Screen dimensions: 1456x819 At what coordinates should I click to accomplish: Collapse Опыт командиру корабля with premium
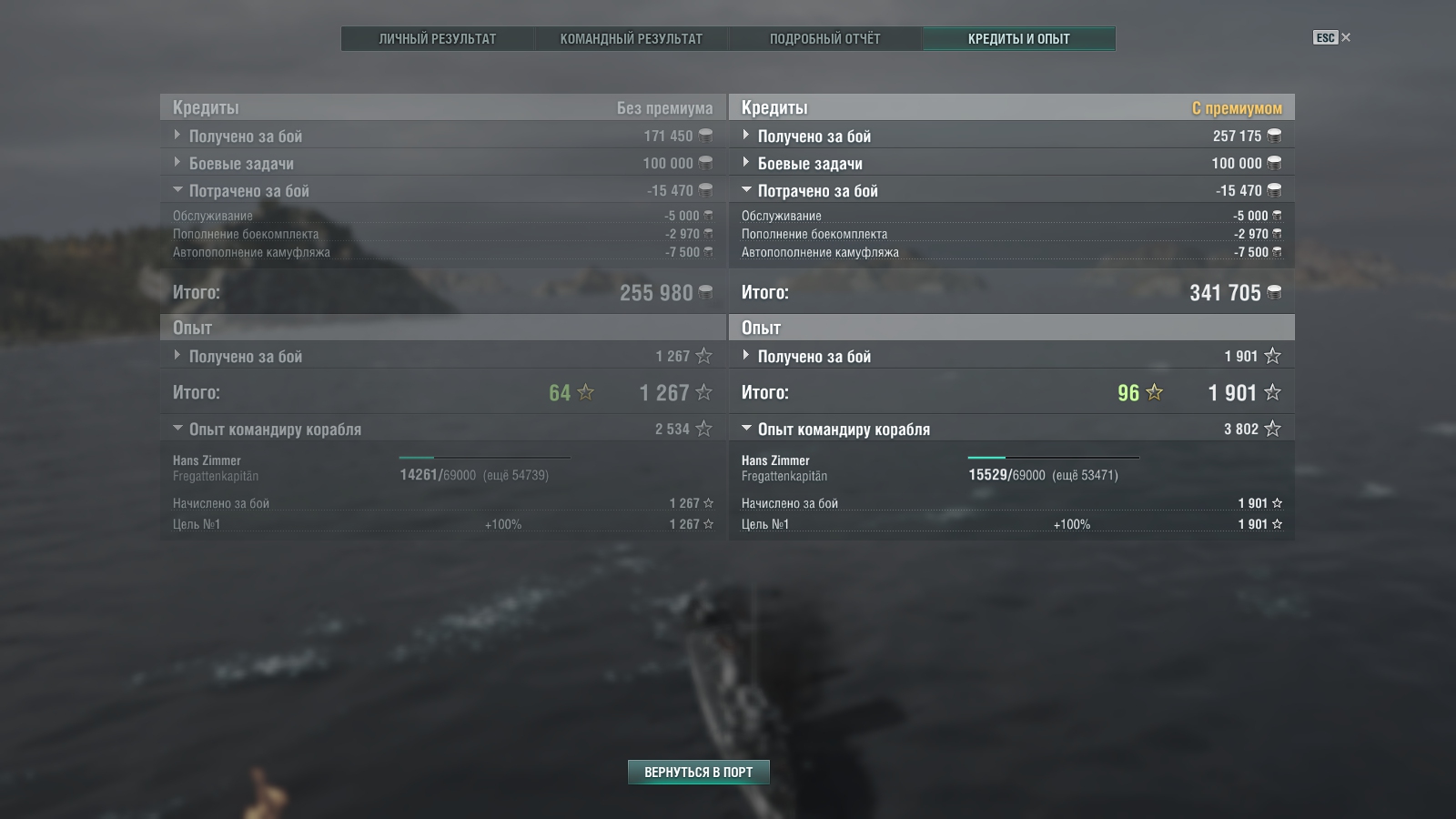click(1012, 429)
